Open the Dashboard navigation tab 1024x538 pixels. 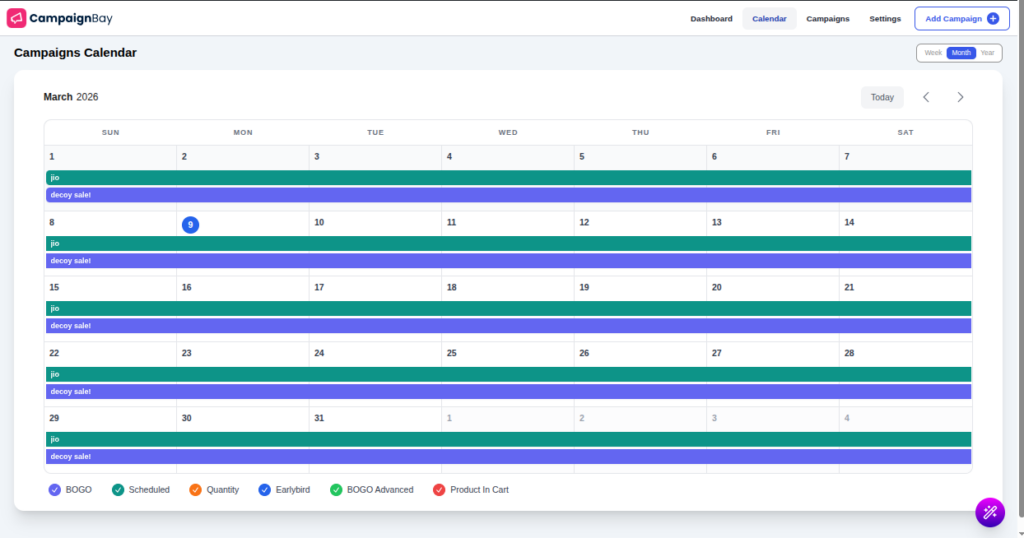point(711,18)
